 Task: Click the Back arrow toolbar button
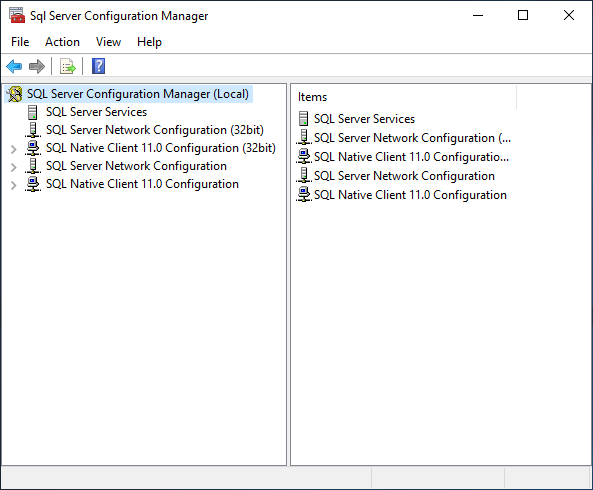point(14,67)
